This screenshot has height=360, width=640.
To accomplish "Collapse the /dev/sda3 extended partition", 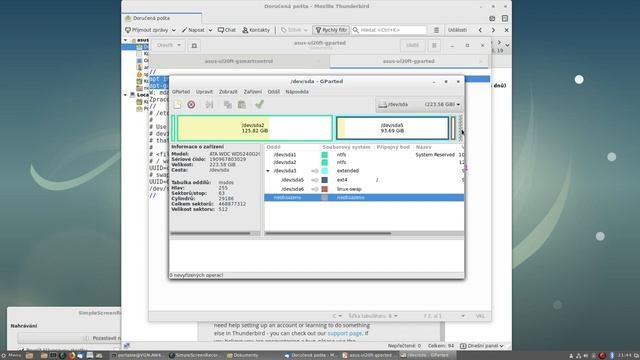I will [268, 171].
